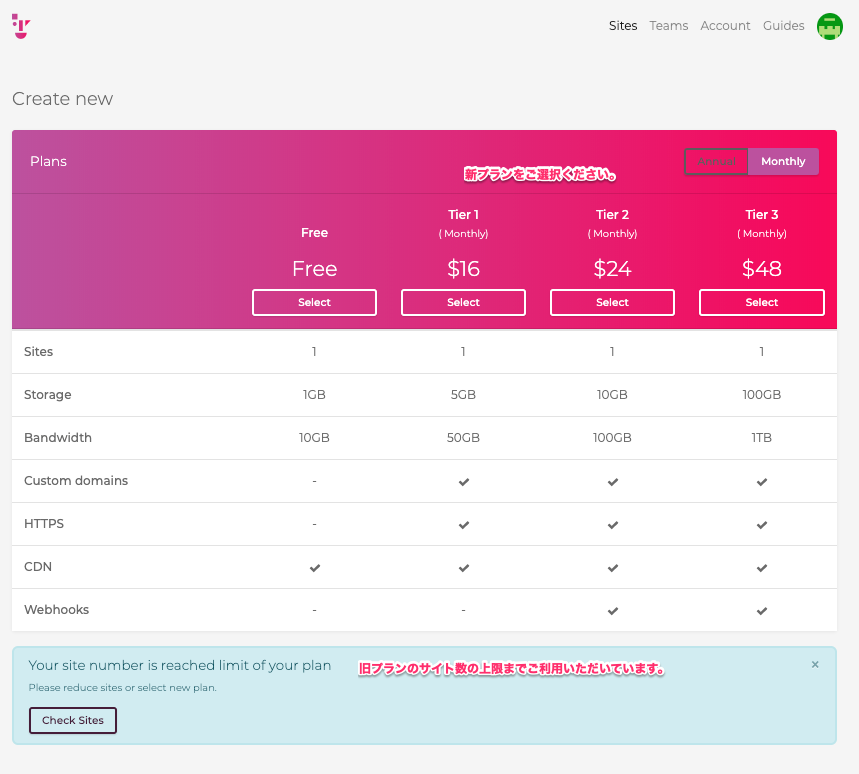
Task: Click the Tier 1 column heading
Action: point(463,215)
